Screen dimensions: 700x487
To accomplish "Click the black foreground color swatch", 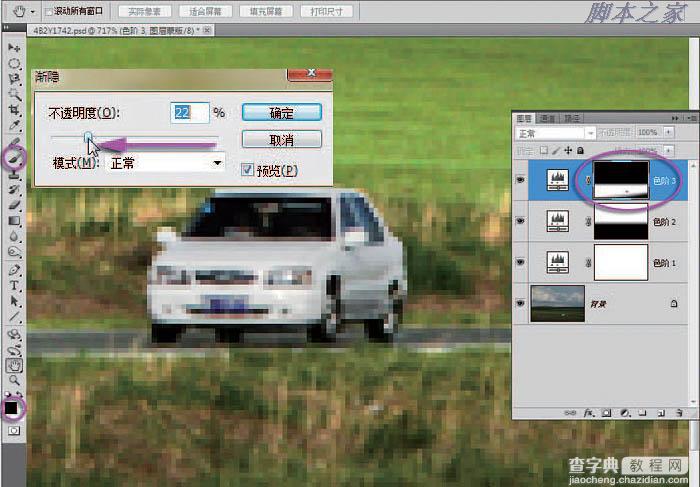I will [x=11, y=408].
